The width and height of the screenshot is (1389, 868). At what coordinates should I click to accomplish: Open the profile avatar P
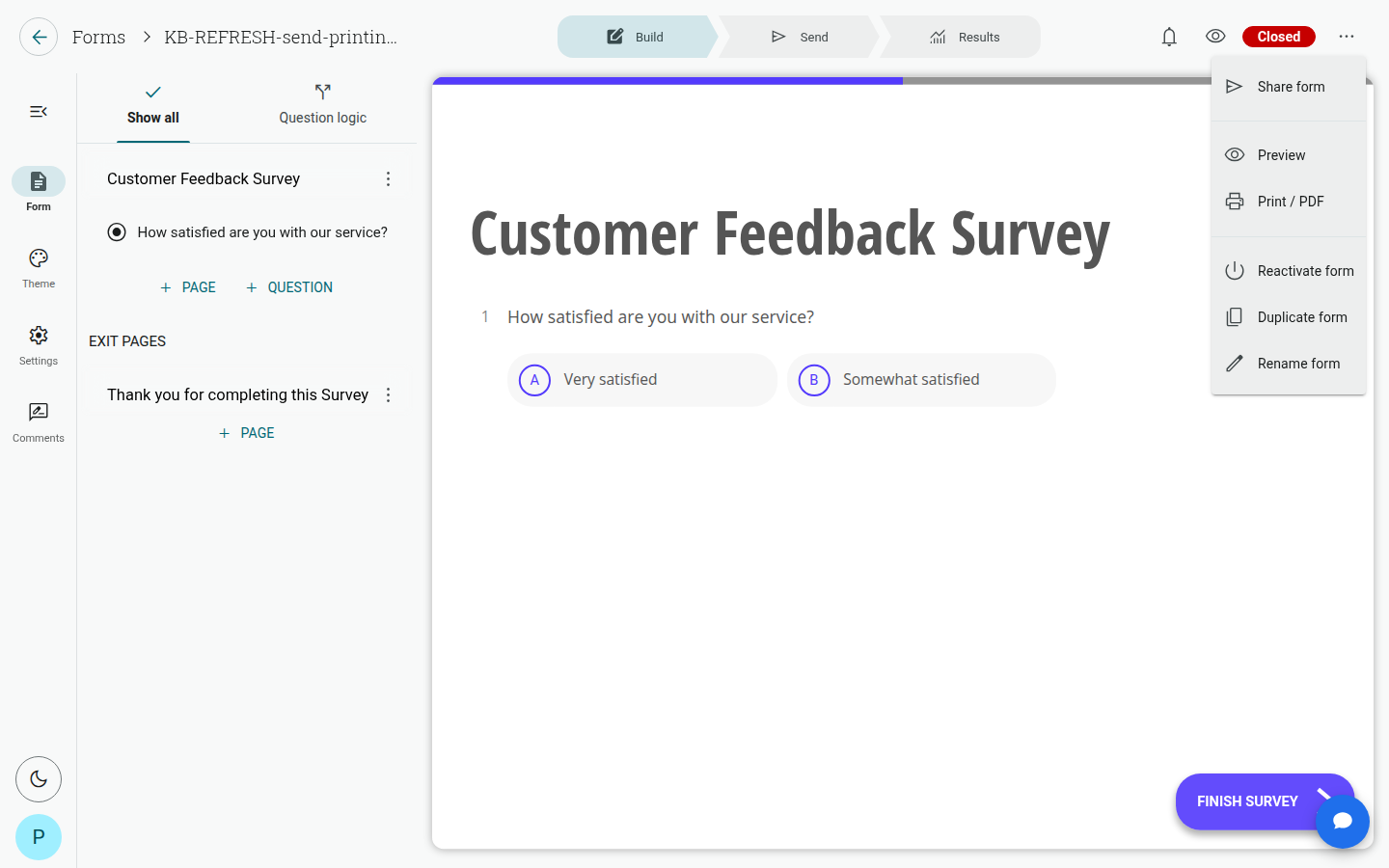39,837
